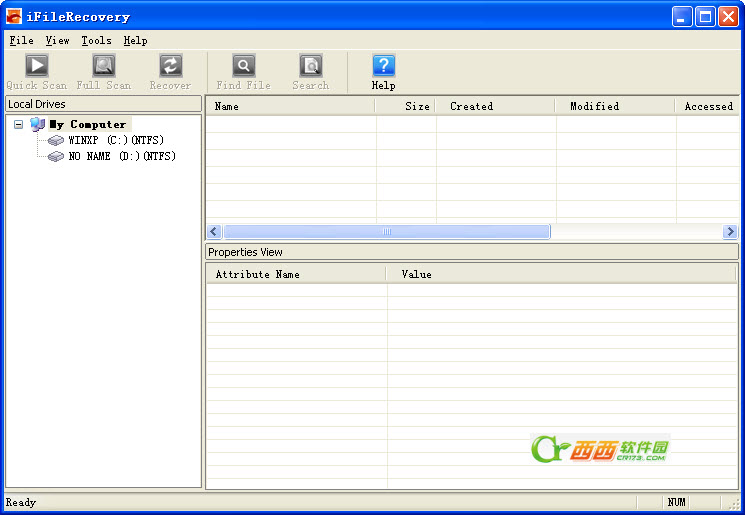Open the Tools menu
Viewport: 745px width, 515px height.
click(x=96, y=41)
